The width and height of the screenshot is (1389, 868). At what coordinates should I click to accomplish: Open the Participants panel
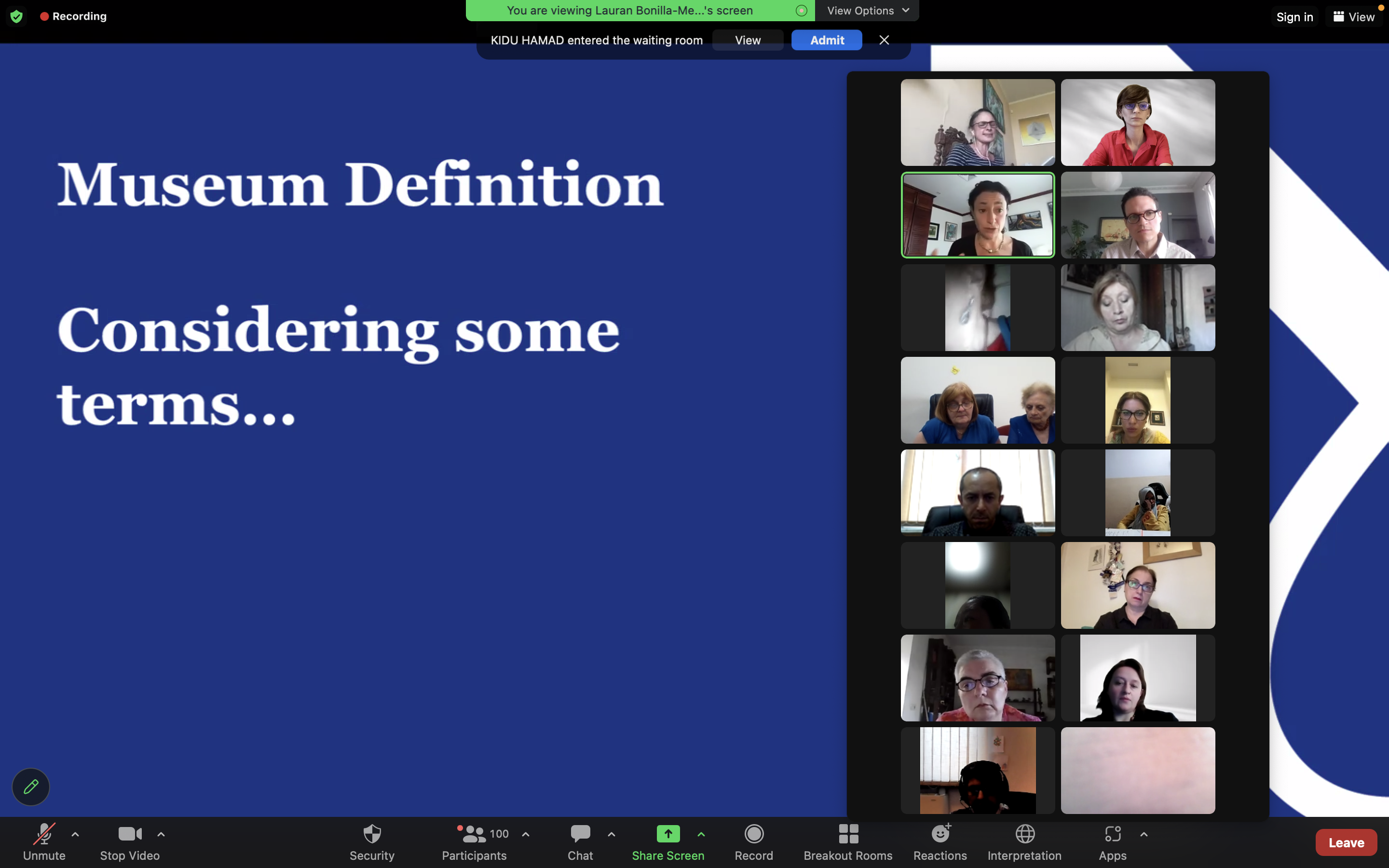[474, 834]
